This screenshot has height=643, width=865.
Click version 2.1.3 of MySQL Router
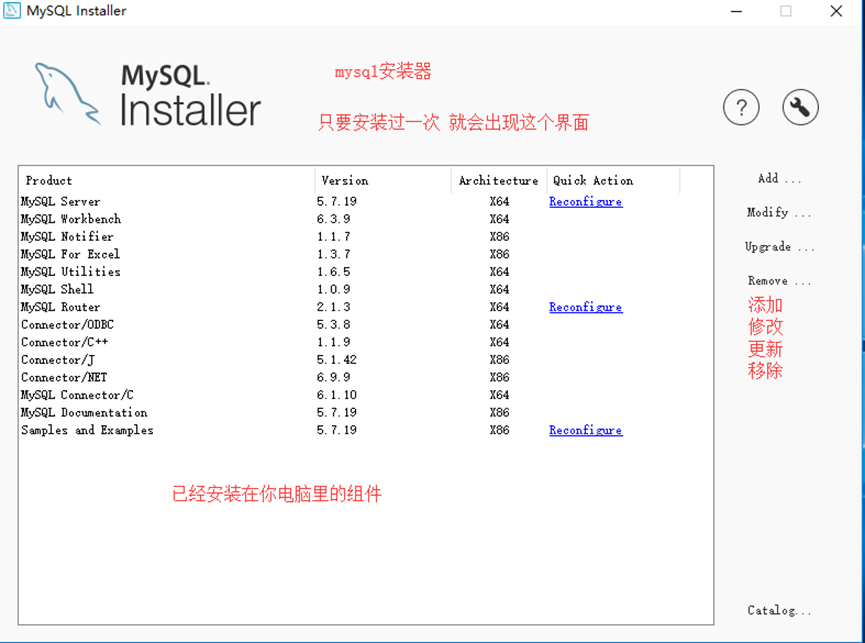click(333, 307)
